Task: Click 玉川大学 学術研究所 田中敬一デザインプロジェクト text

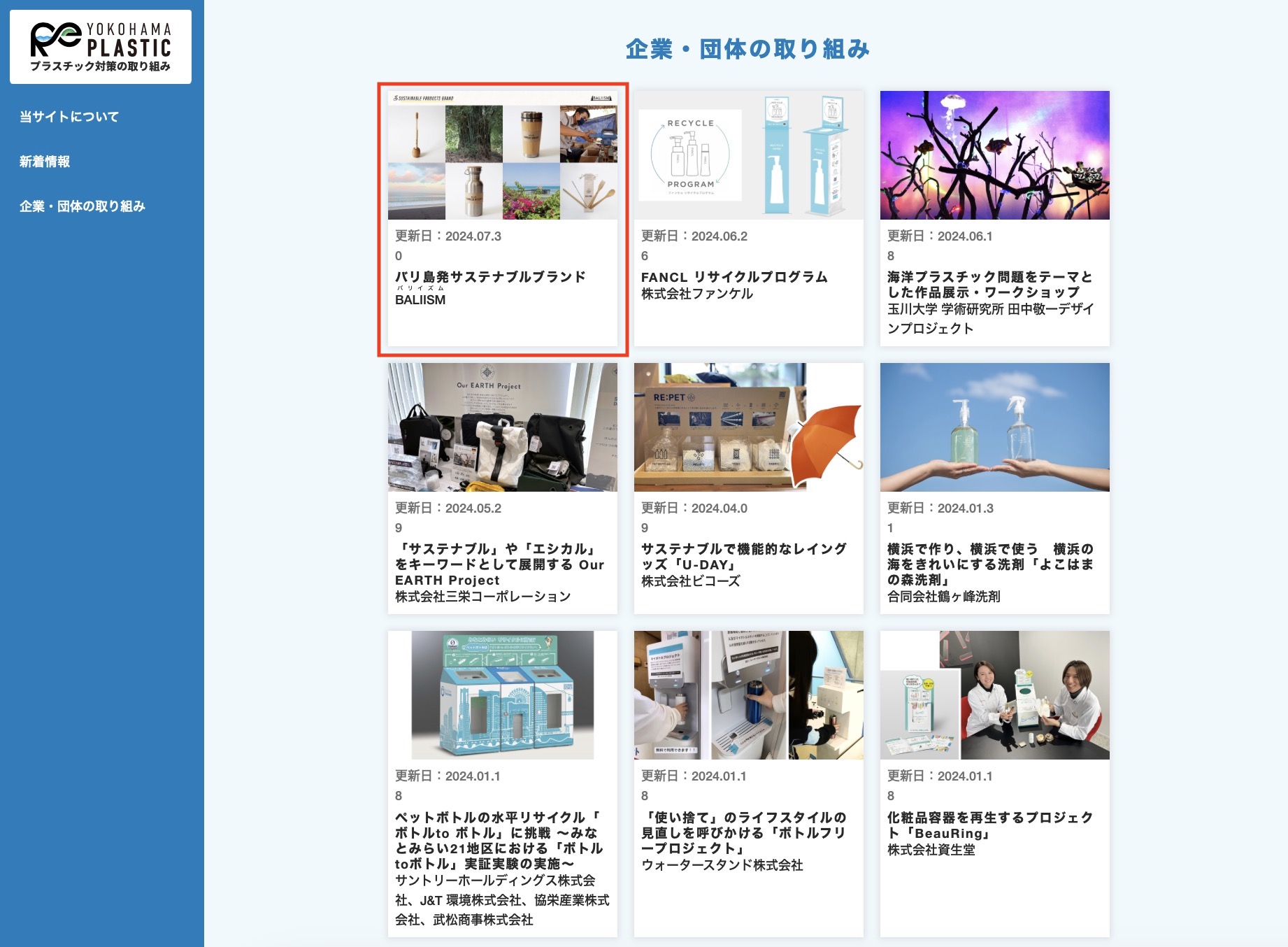Action: point(990,319)
